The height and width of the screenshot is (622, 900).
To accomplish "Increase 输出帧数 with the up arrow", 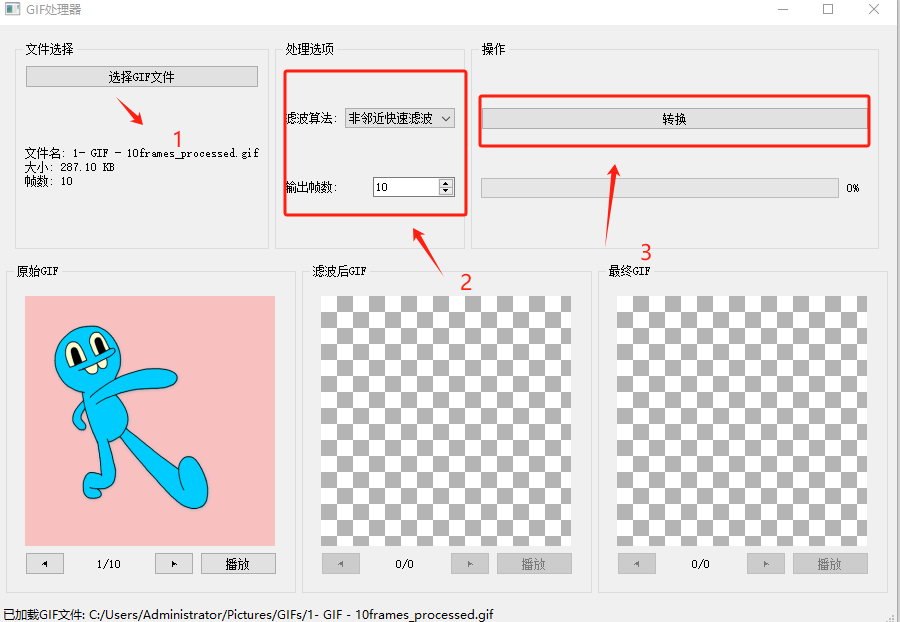I will click(x=446, y=182).
